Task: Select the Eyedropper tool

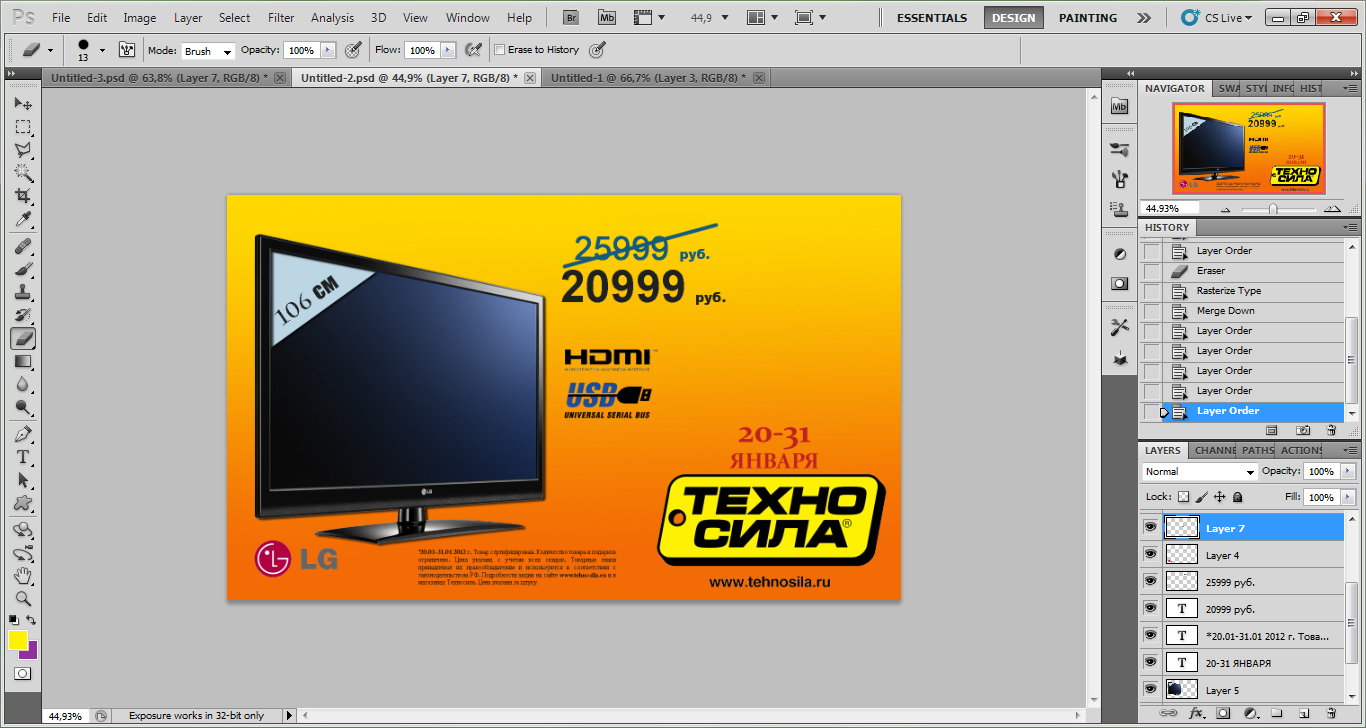Action: pyautogui.click(x=23, y=219)
